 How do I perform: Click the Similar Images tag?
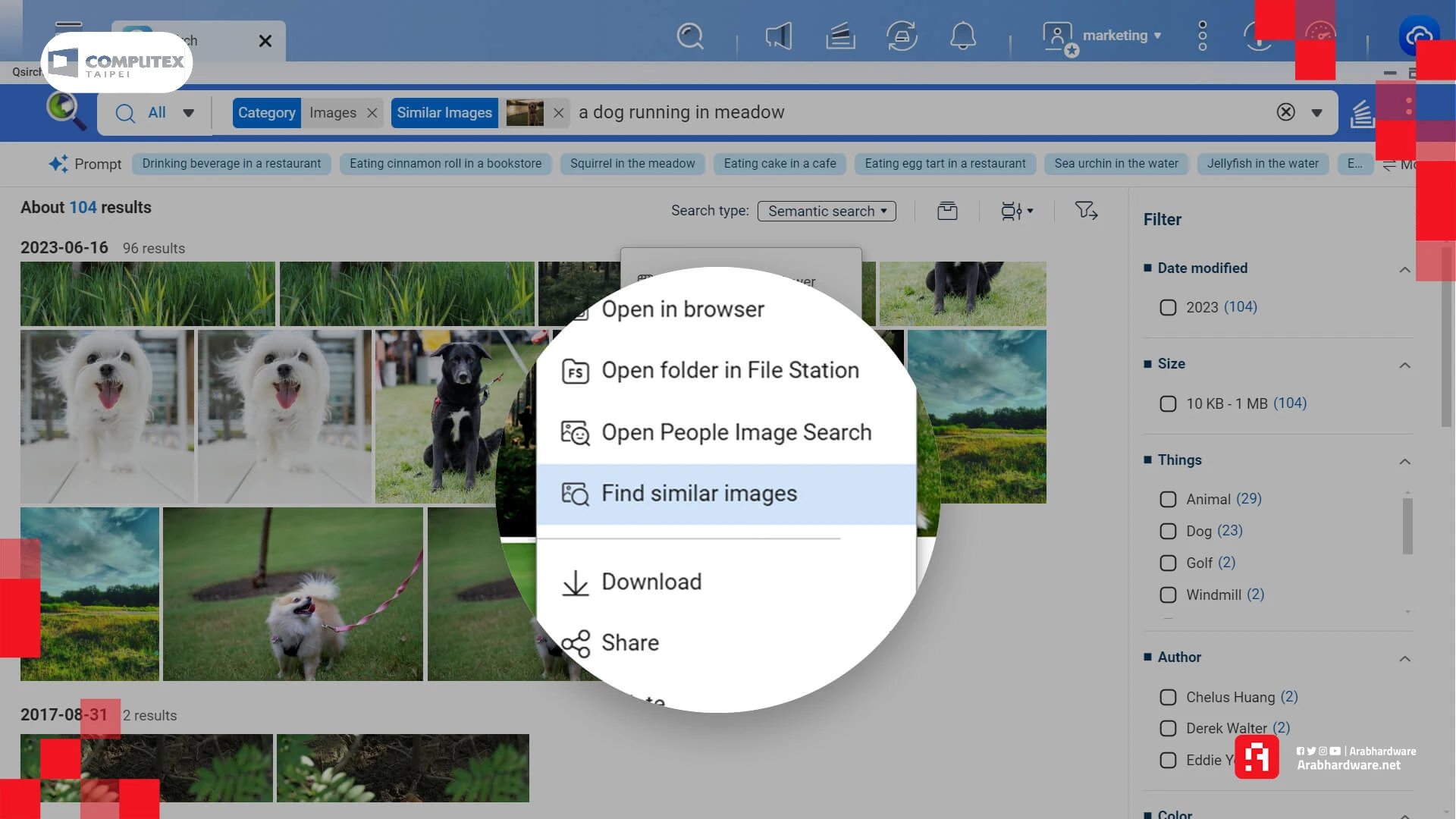[x=444, y=113]
